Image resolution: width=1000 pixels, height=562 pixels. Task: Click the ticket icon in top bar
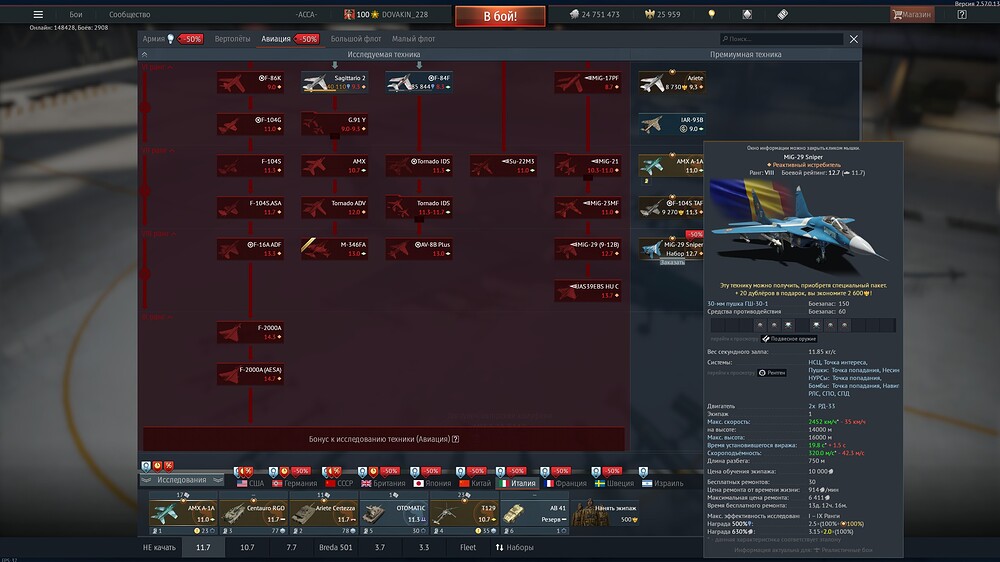pos(783,14)
